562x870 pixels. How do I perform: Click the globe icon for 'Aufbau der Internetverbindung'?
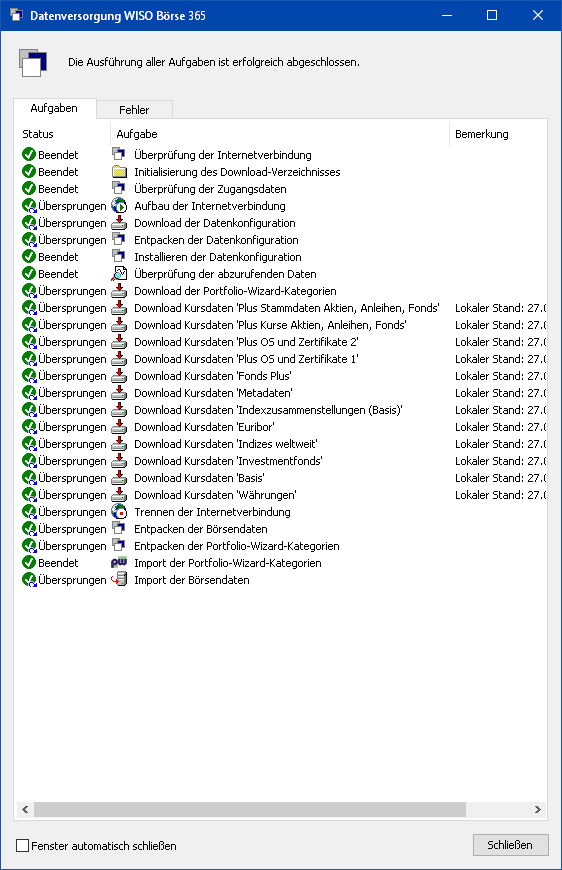(x=119, y=206)
